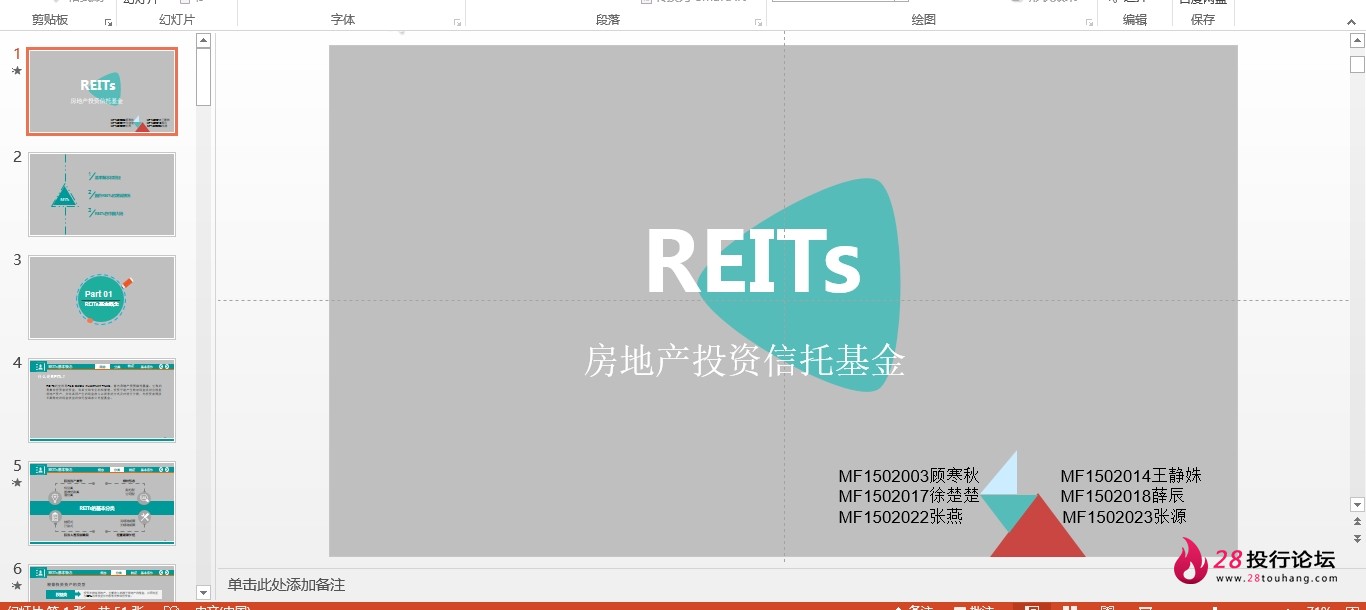Select slide 3 Part 01 thumbnail
The image size is (1366, 610).
coord(102,297)
